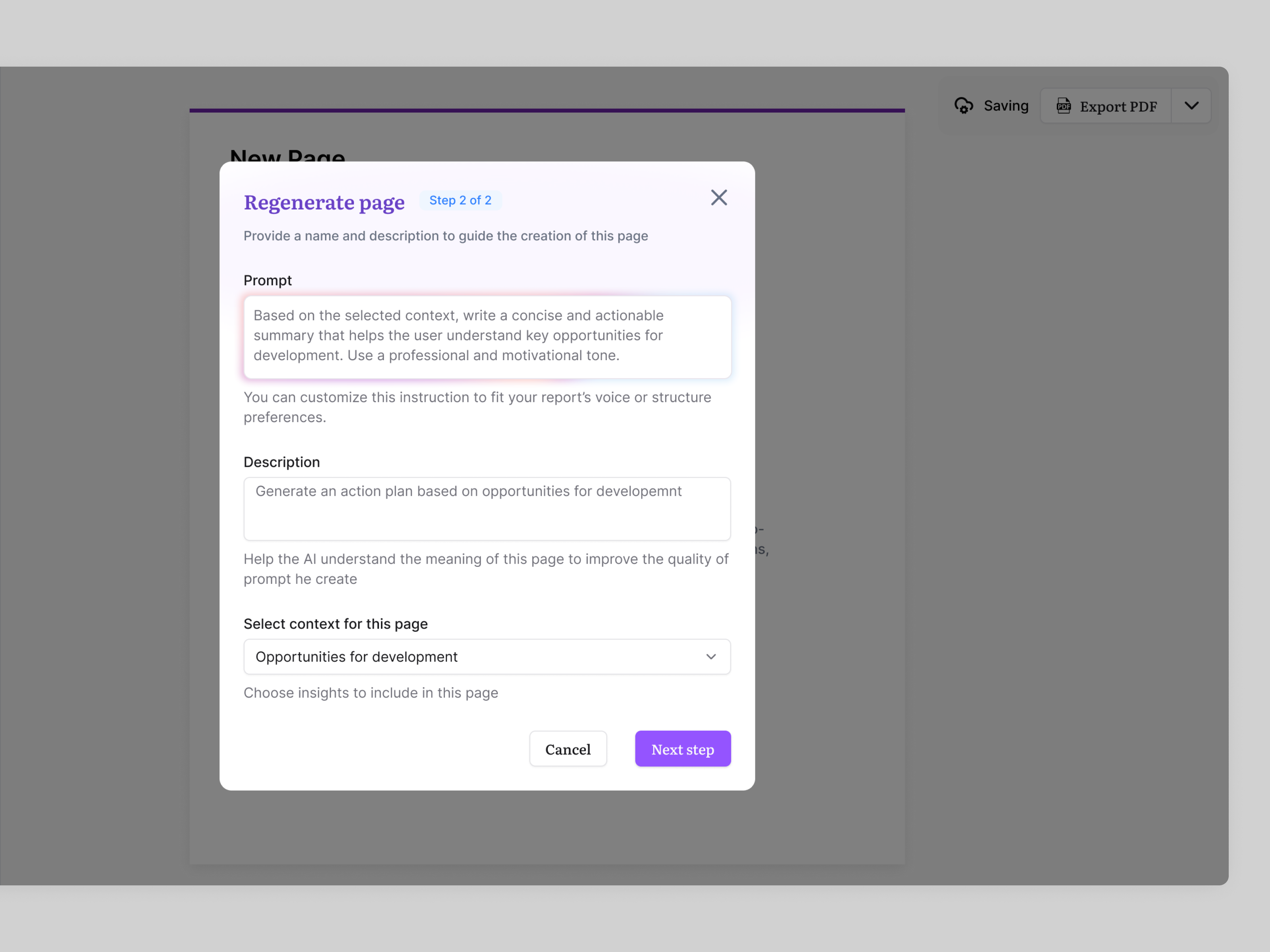The height and width of the screenshot is (952, 1270).
Task: Click the prompt helper text about customizing instructions
Action: 477,407
